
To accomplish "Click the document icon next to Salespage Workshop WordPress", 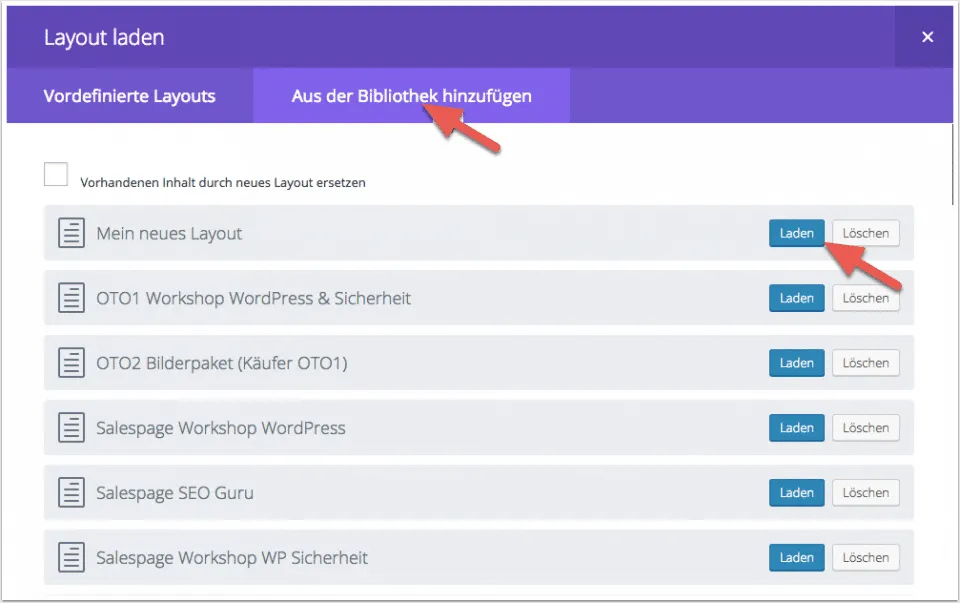I will 70,428.
